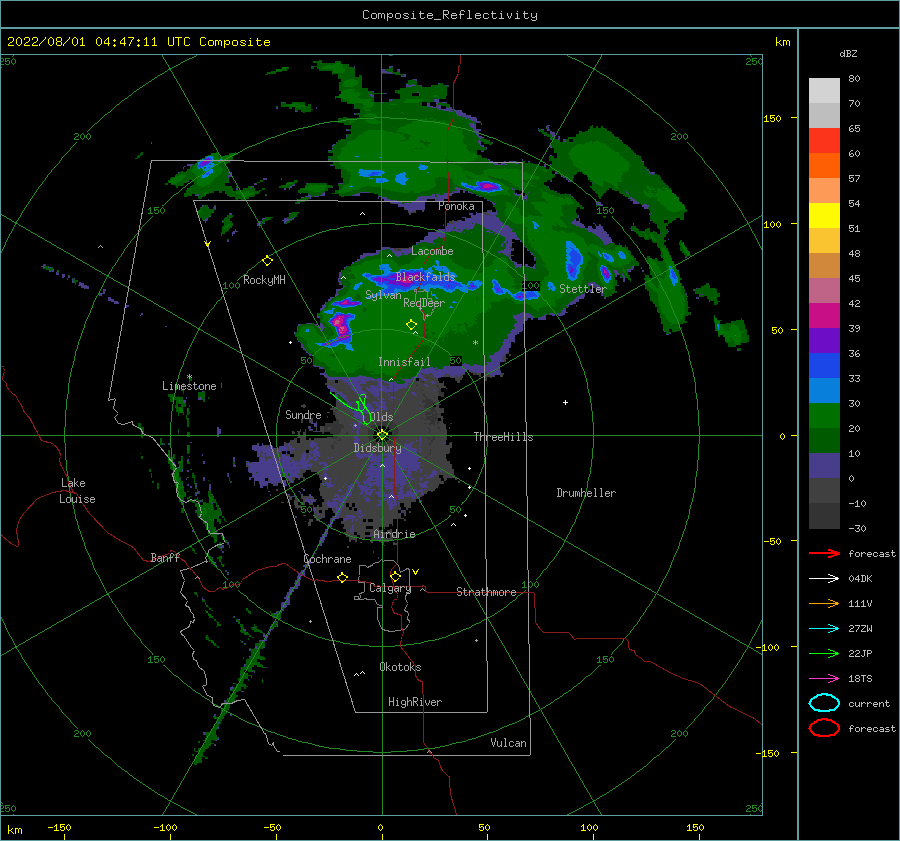The image size is (900, 841).
Task: Click the radar site marker at map center
Action: click(x=382, y=435)
